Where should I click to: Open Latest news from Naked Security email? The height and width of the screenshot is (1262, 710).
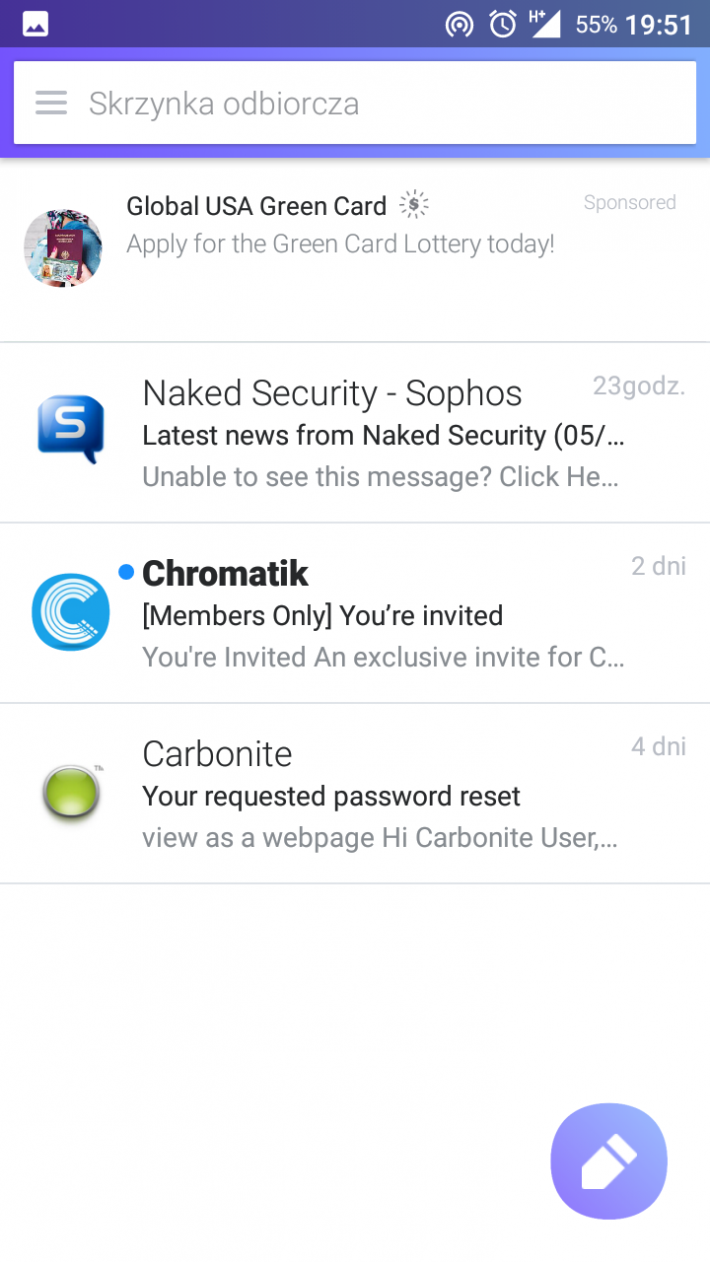[355, 432]
